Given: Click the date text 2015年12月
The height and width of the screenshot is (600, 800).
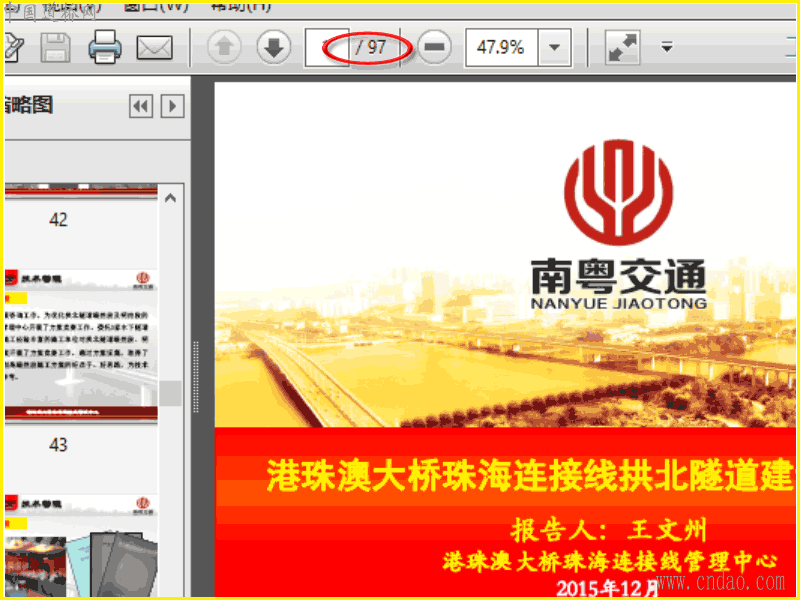Looking at the screenshot, I should 607,588.
